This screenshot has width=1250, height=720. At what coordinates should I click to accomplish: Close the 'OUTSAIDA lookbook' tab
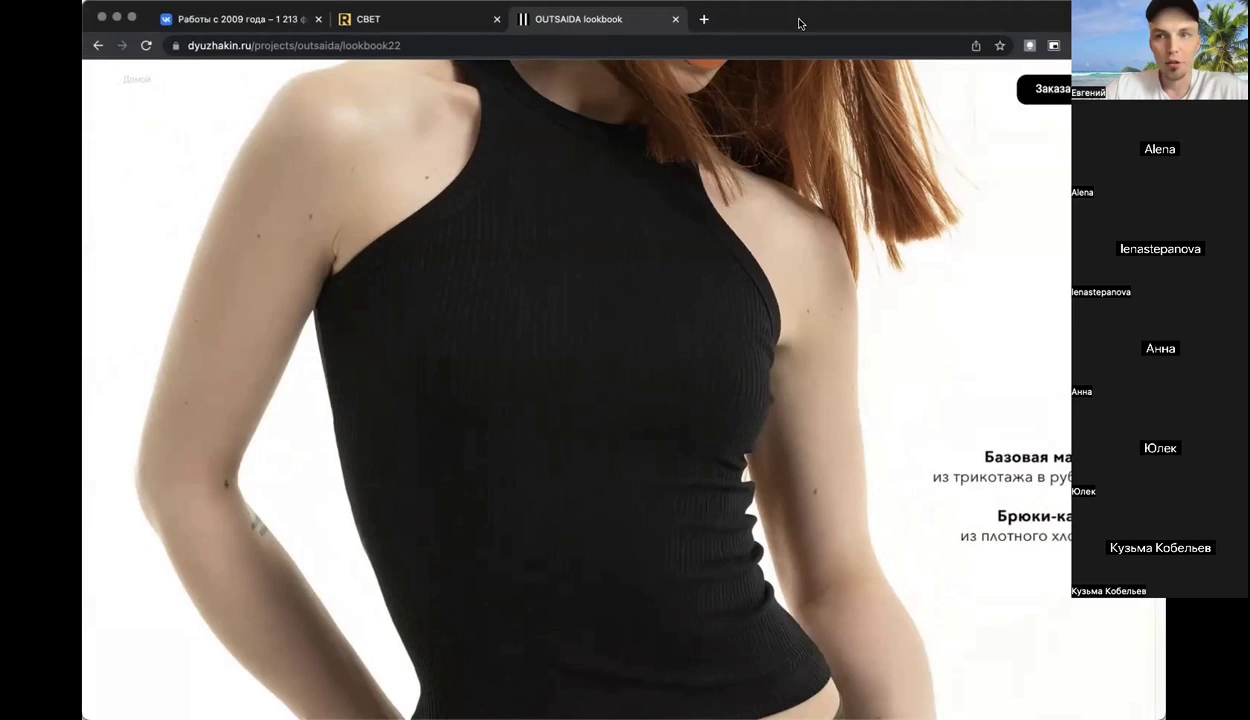(x=676, y=19)
